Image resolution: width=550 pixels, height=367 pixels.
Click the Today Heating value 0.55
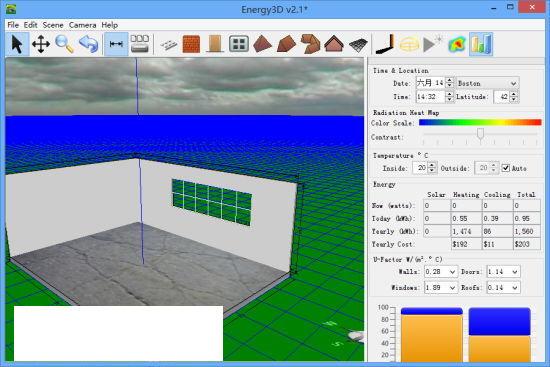click(466, 218)
